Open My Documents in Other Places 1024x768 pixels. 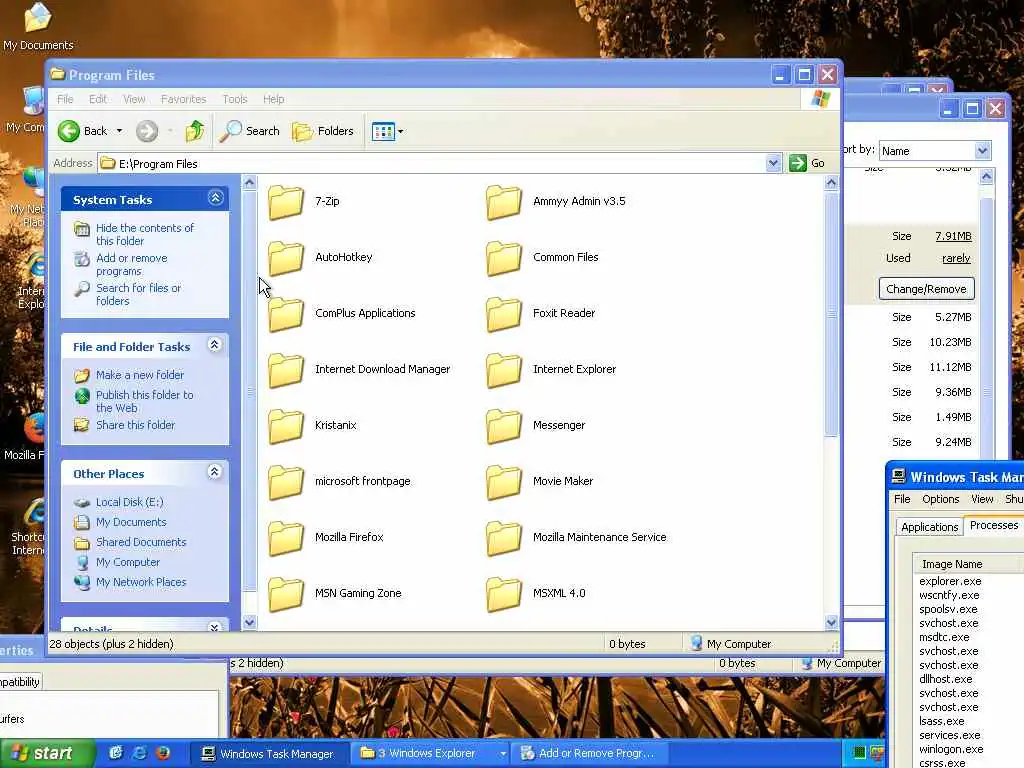coord(131,522)
